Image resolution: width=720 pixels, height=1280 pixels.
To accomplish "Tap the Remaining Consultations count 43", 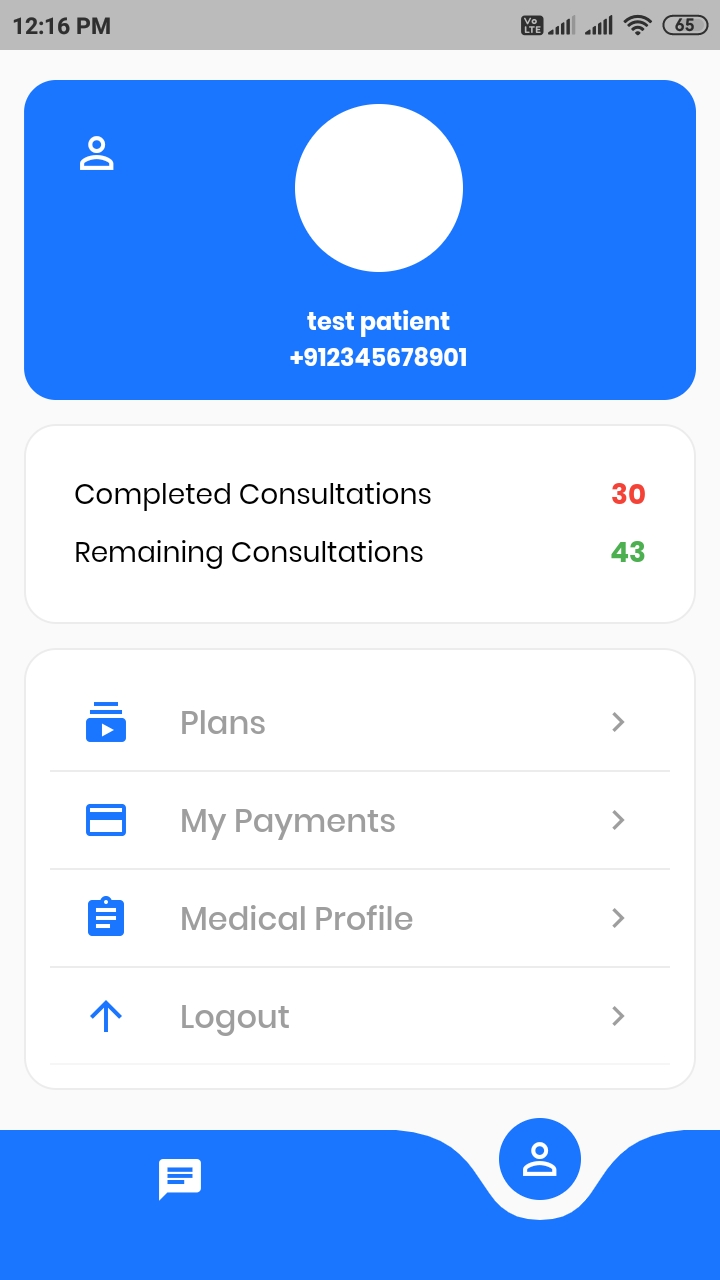I will point(628,552).
